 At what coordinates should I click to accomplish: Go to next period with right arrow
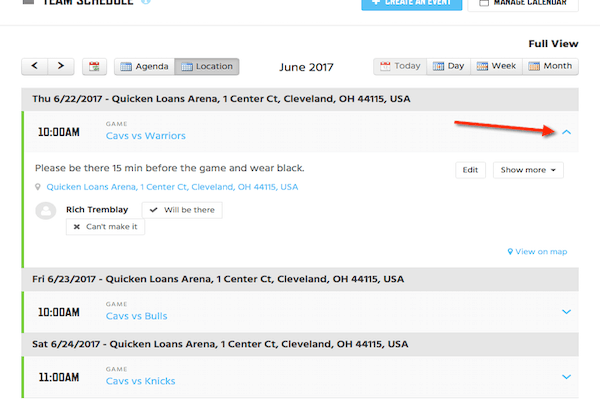61,67
